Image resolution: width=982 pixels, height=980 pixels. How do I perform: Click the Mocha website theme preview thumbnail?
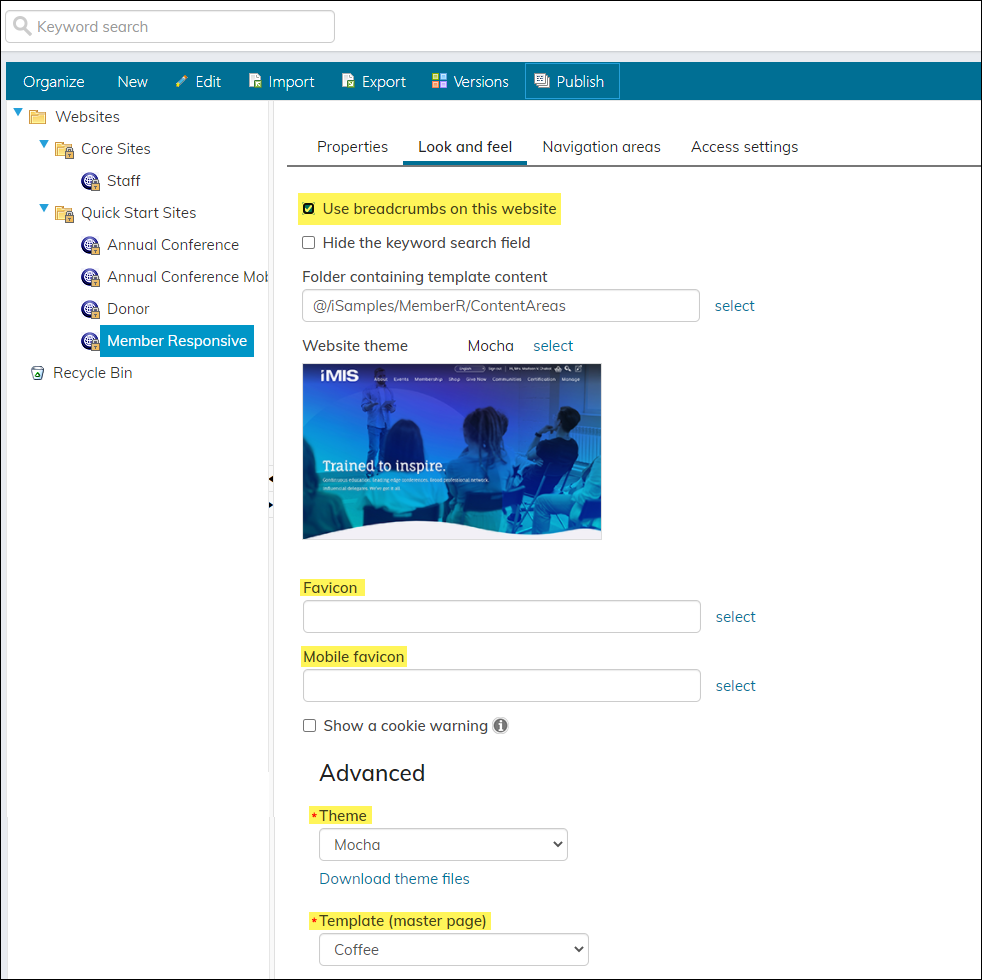pos(452,451)
